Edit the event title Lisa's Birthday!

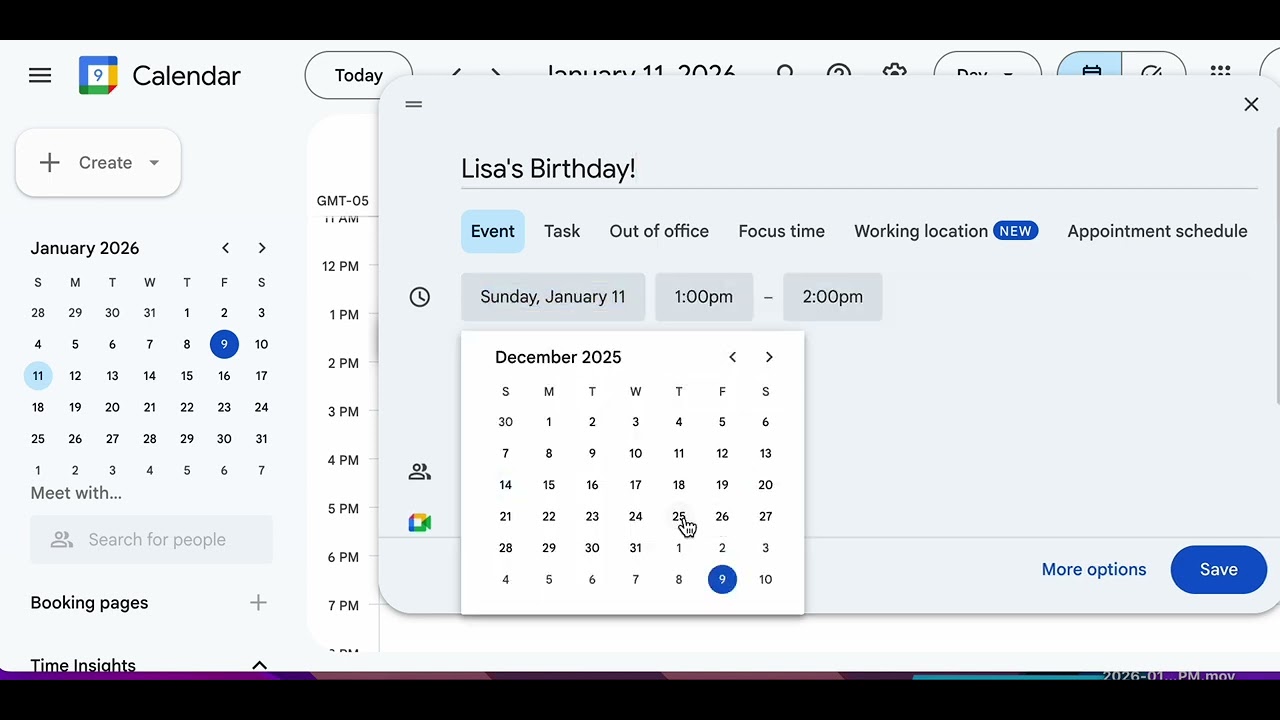[858, 169]
